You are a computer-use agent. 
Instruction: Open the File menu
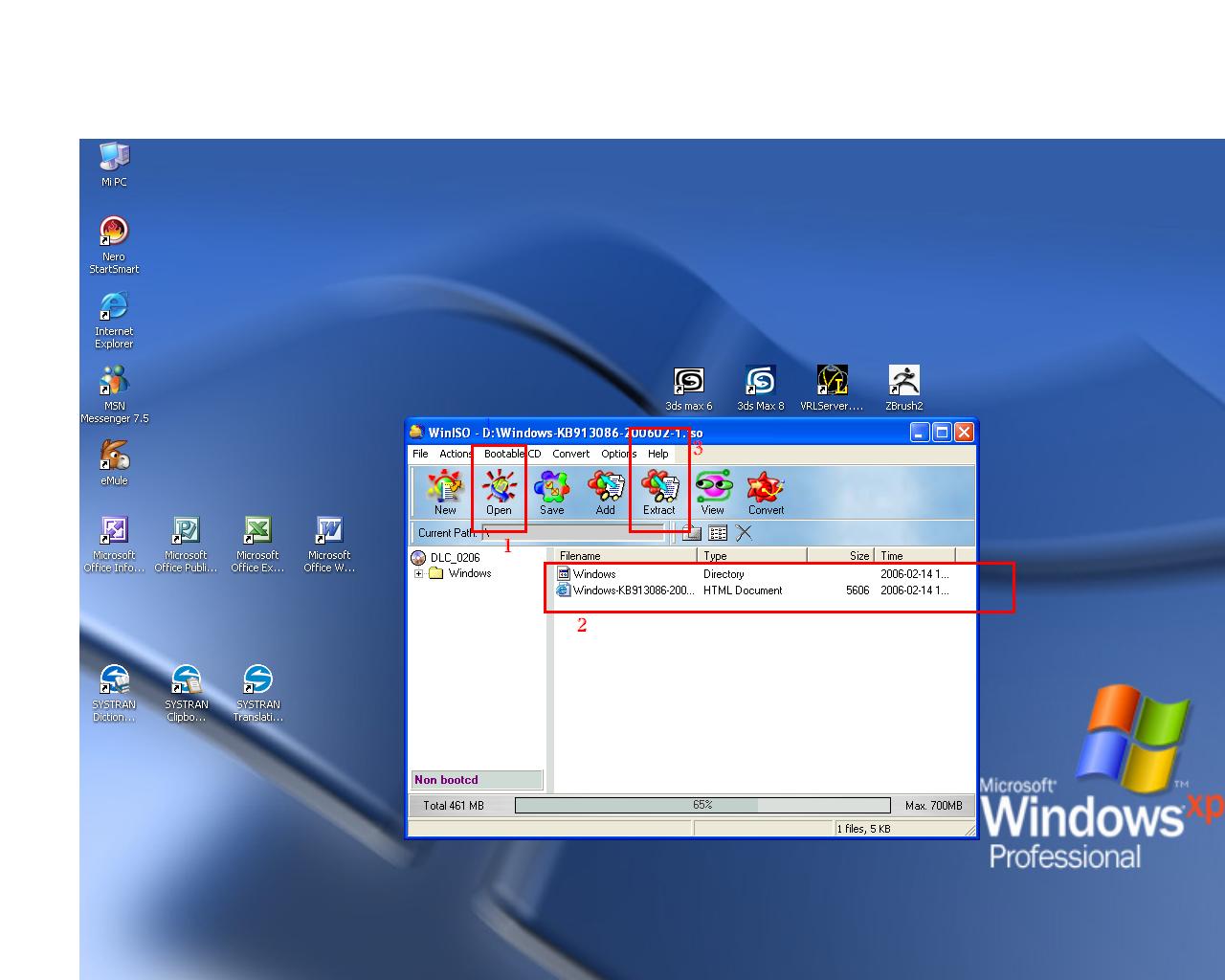[420, 454]
